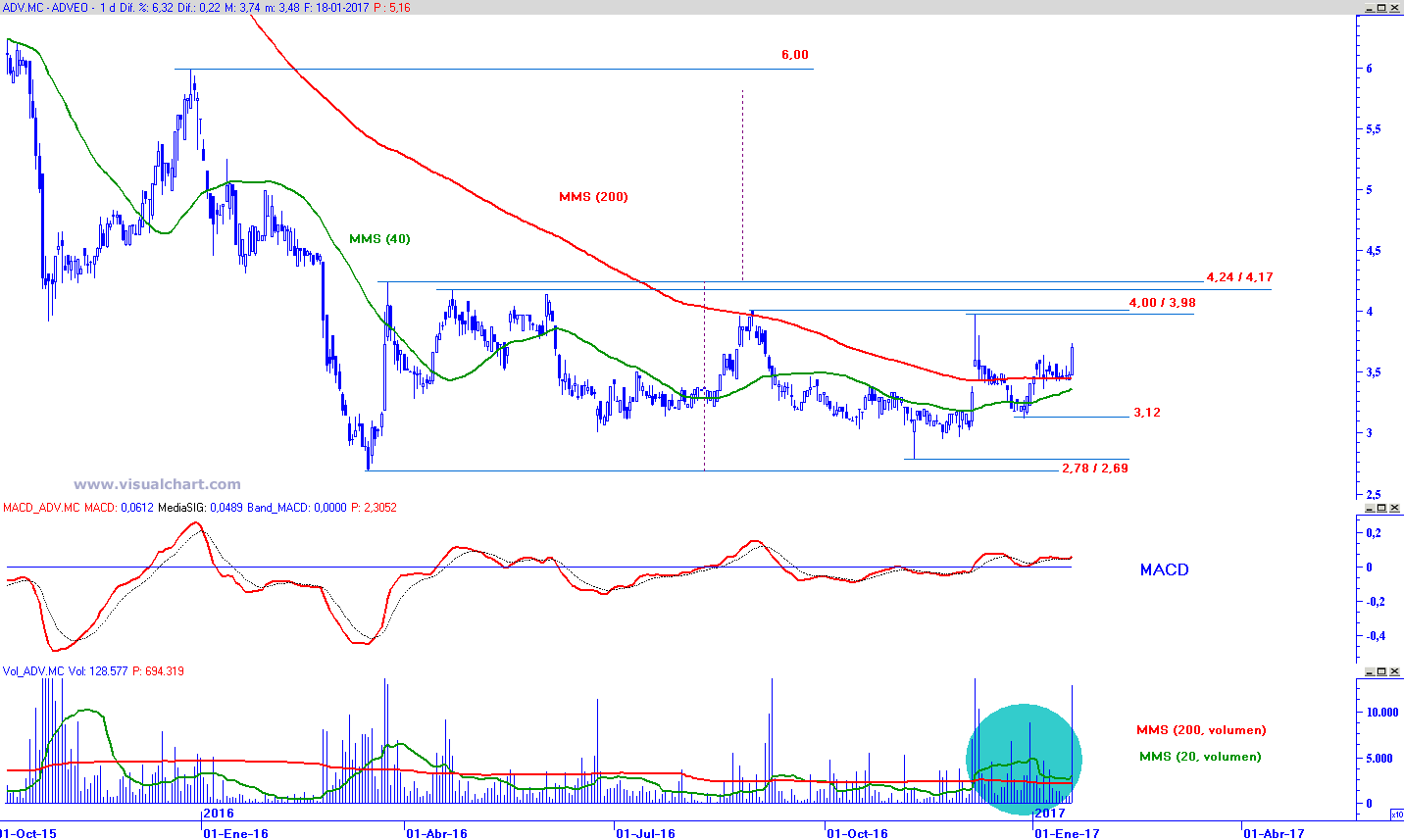Select the green MMS (40) label
This screenshot has width=1404, height=840.
coord(379,239)
